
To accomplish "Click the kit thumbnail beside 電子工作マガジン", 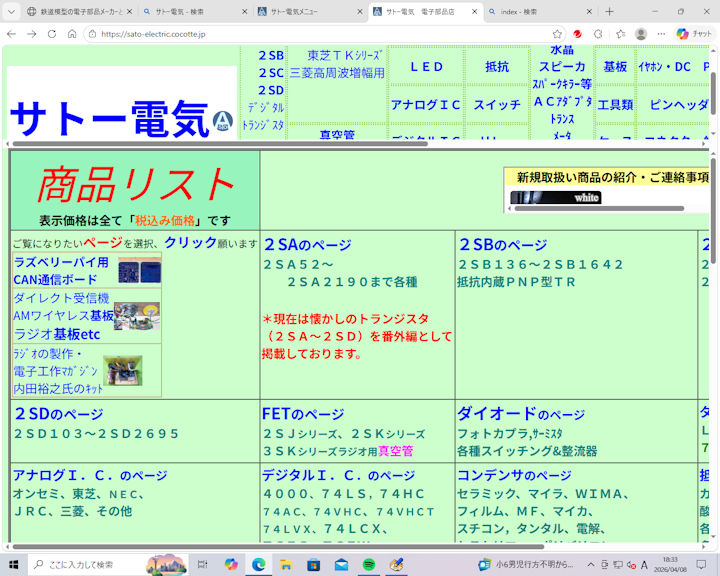I will pos(123,370).
